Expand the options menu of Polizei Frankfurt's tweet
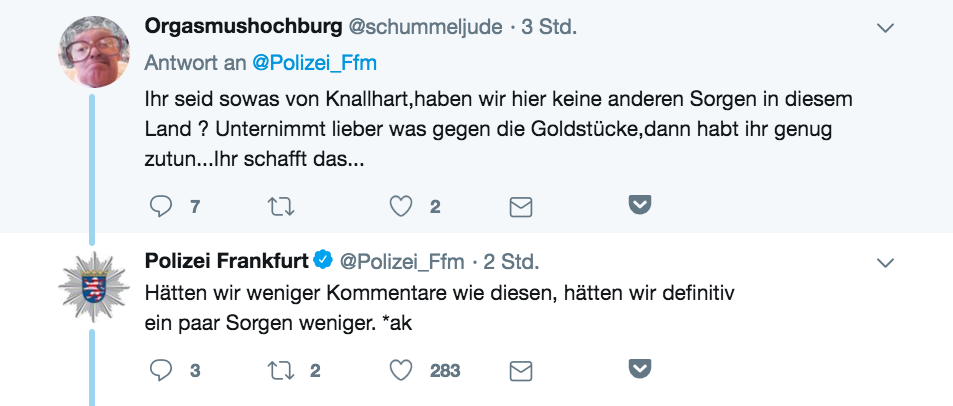The image size is (953, 406). [886, 263]
